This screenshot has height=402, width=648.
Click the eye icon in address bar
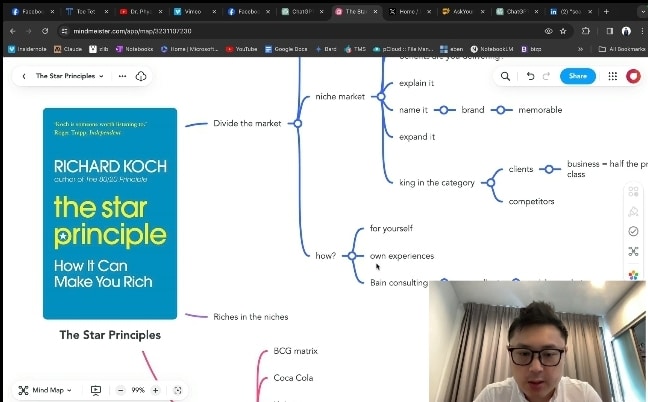pos(548,31)
